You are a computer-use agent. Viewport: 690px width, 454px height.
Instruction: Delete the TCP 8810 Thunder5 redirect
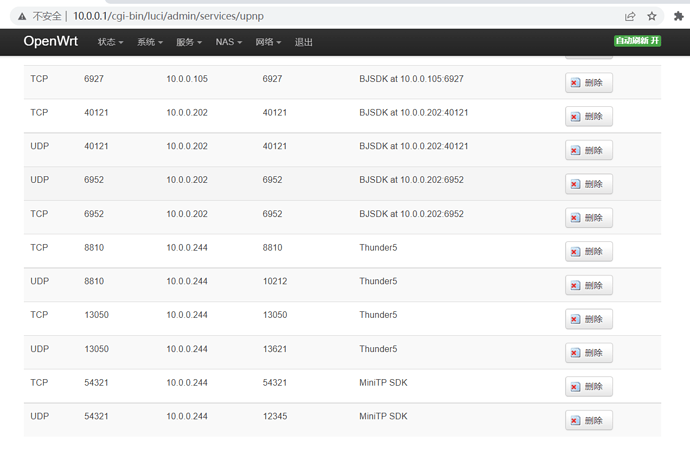(x=588, y=252)
